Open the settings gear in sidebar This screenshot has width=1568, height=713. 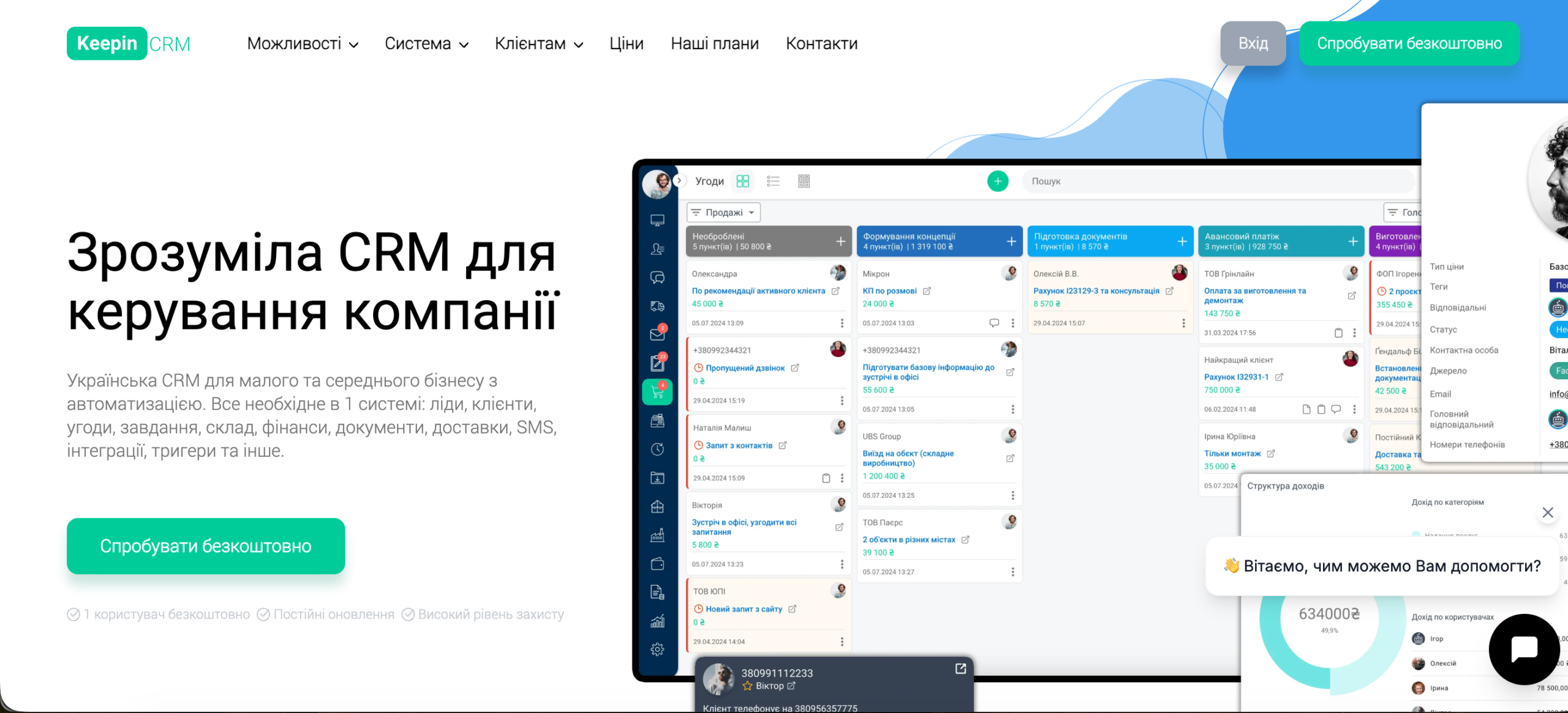pos(657,649)
